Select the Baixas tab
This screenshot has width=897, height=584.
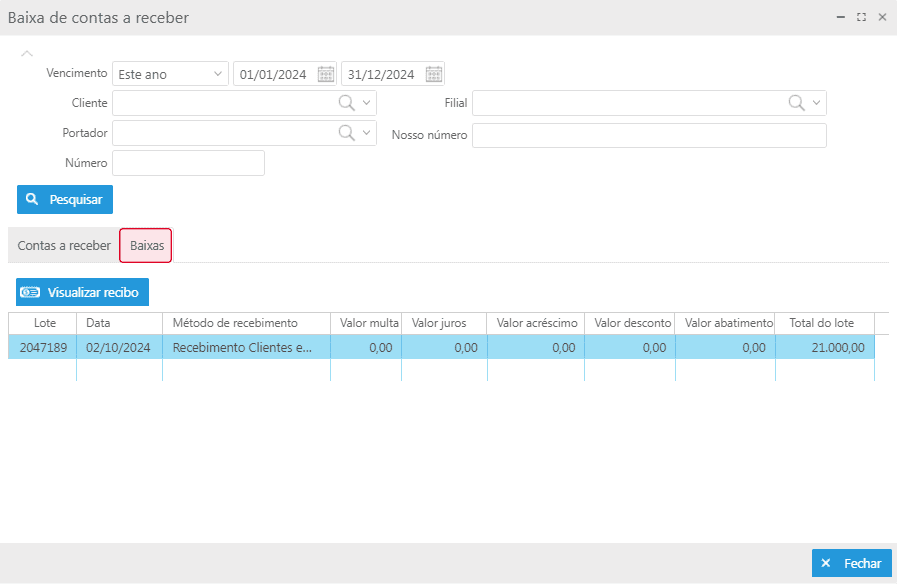[x=146, y=246]
